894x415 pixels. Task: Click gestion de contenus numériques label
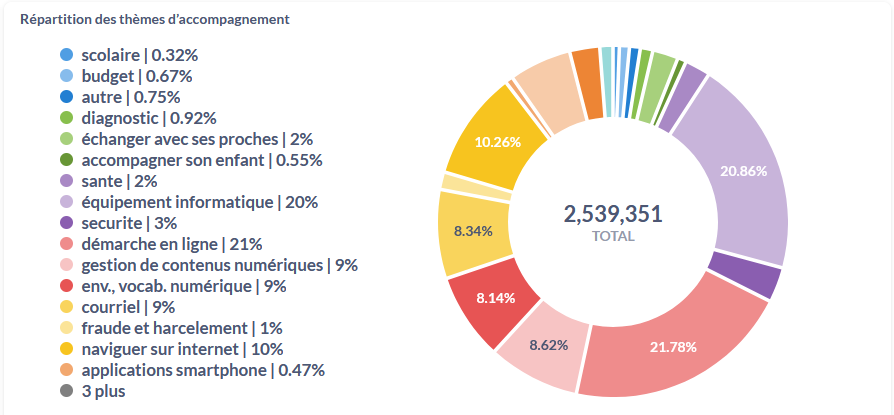[219, 265]
